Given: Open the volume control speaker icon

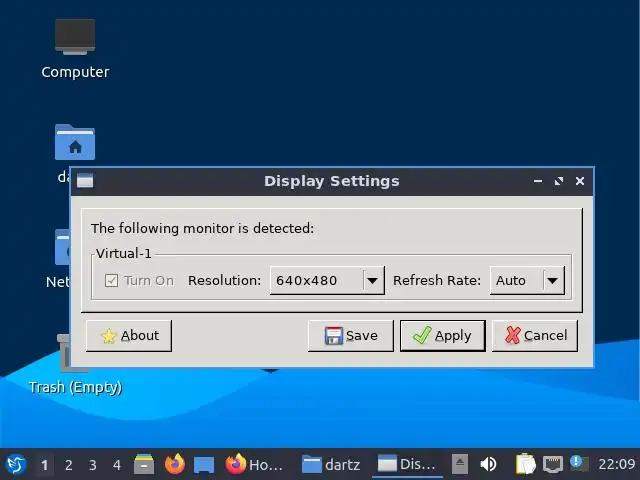Looking at the screenshot, I should (x=488, y=464).
